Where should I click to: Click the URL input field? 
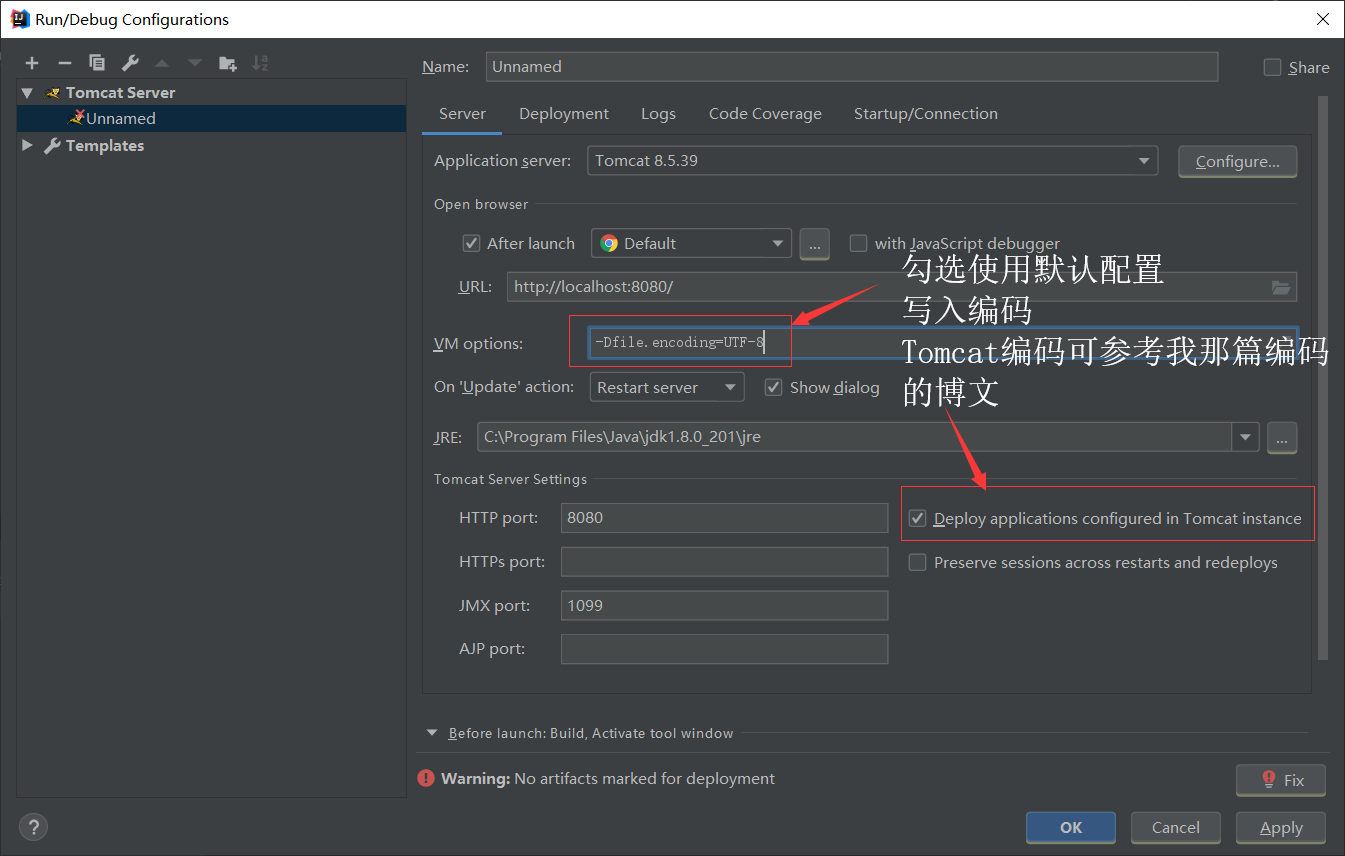pyautogui.click(x=902, y=287)
